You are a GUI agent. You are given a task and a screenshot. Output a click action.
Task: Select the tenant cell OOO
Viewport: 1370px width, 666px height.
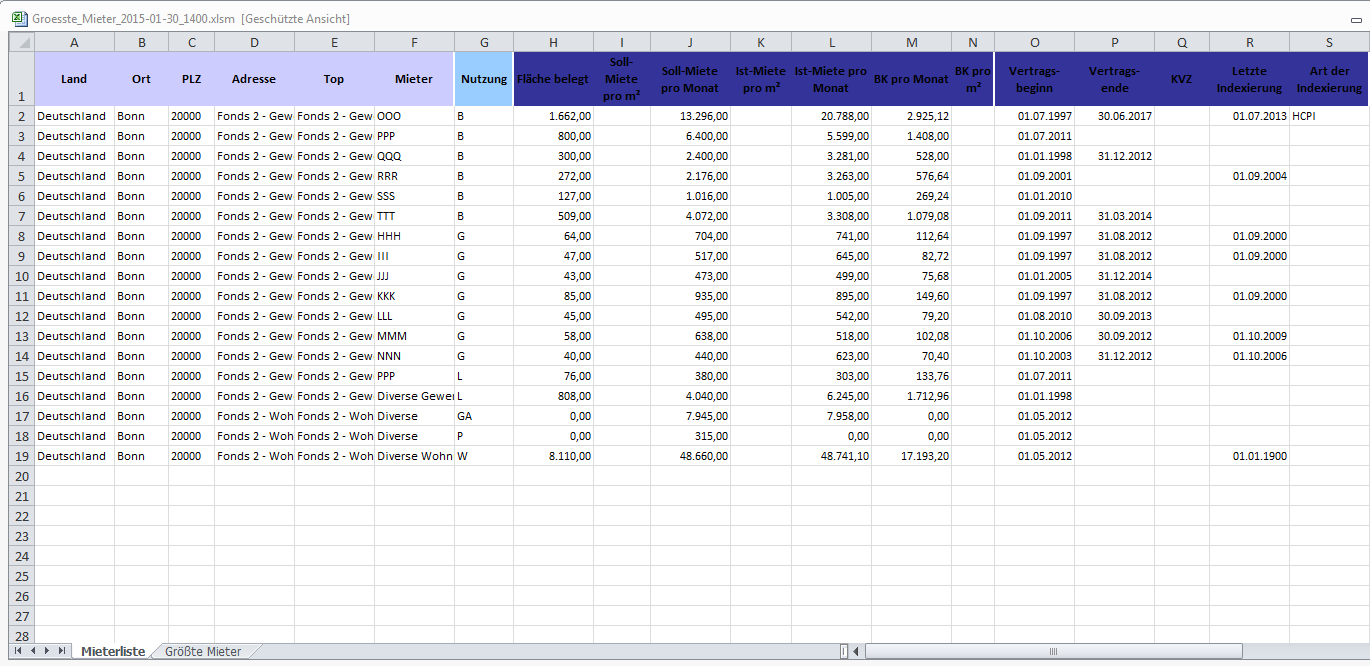pos(415,116)
